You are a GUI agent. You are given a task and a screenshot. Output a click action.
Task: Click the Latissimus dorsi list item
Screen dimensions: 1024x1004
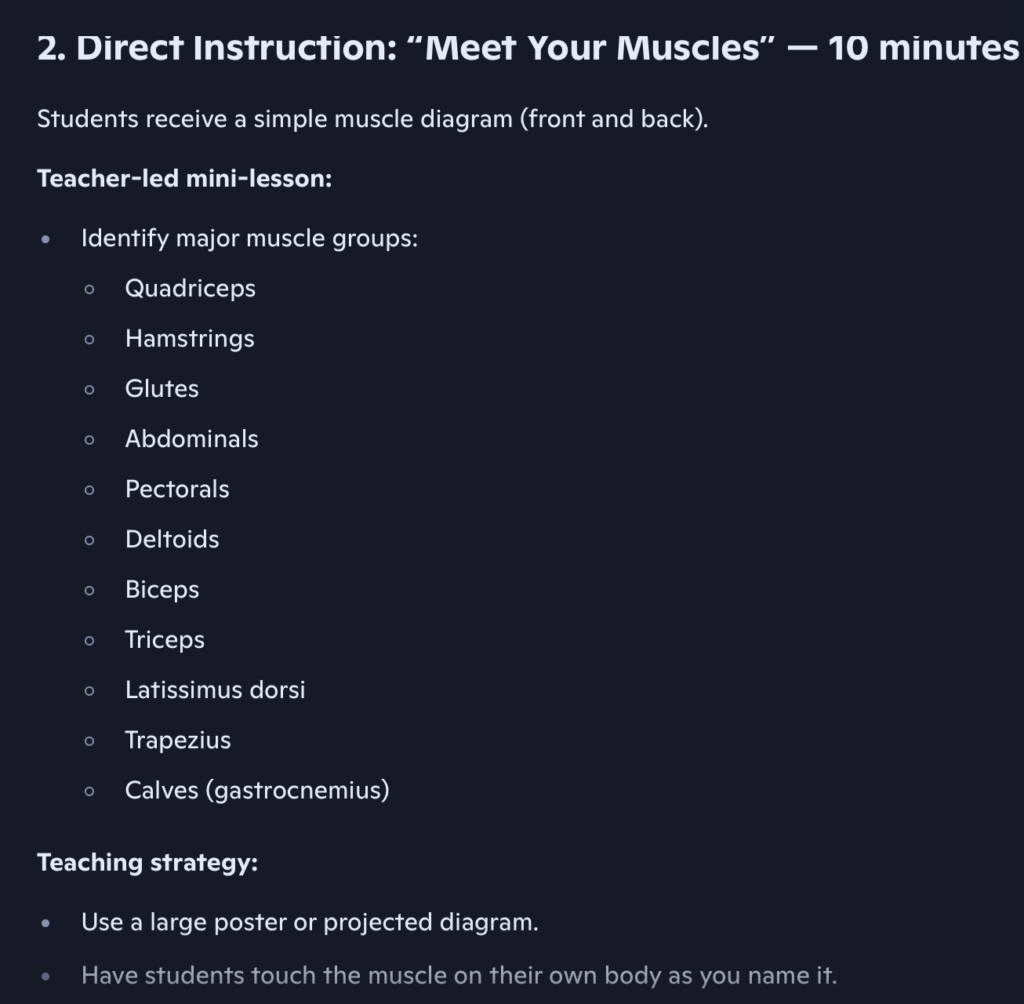click(x=215, y=690)
